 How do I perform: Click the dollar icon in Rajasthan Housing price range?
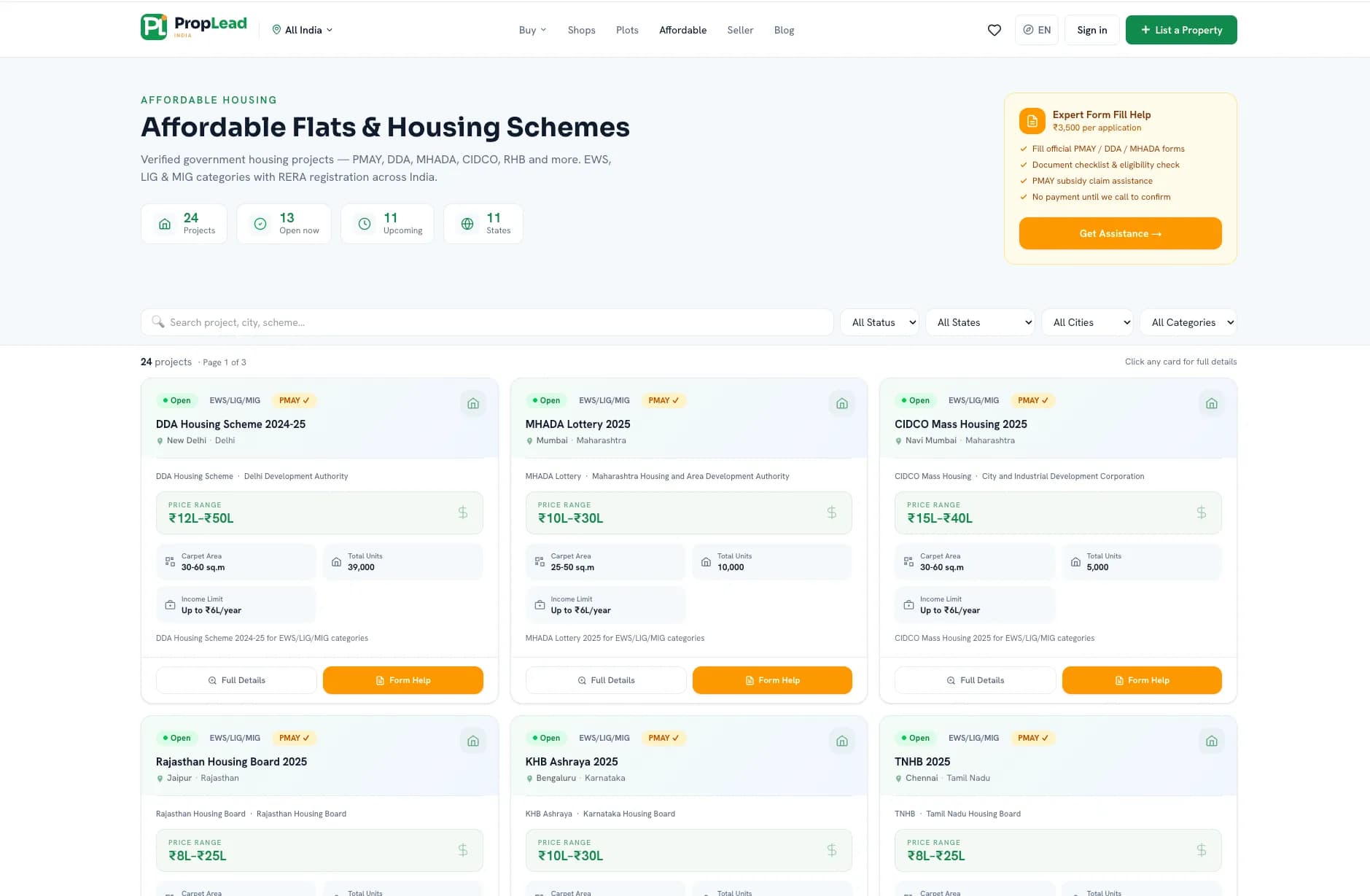pyautogui.click(x=463, y=850)
